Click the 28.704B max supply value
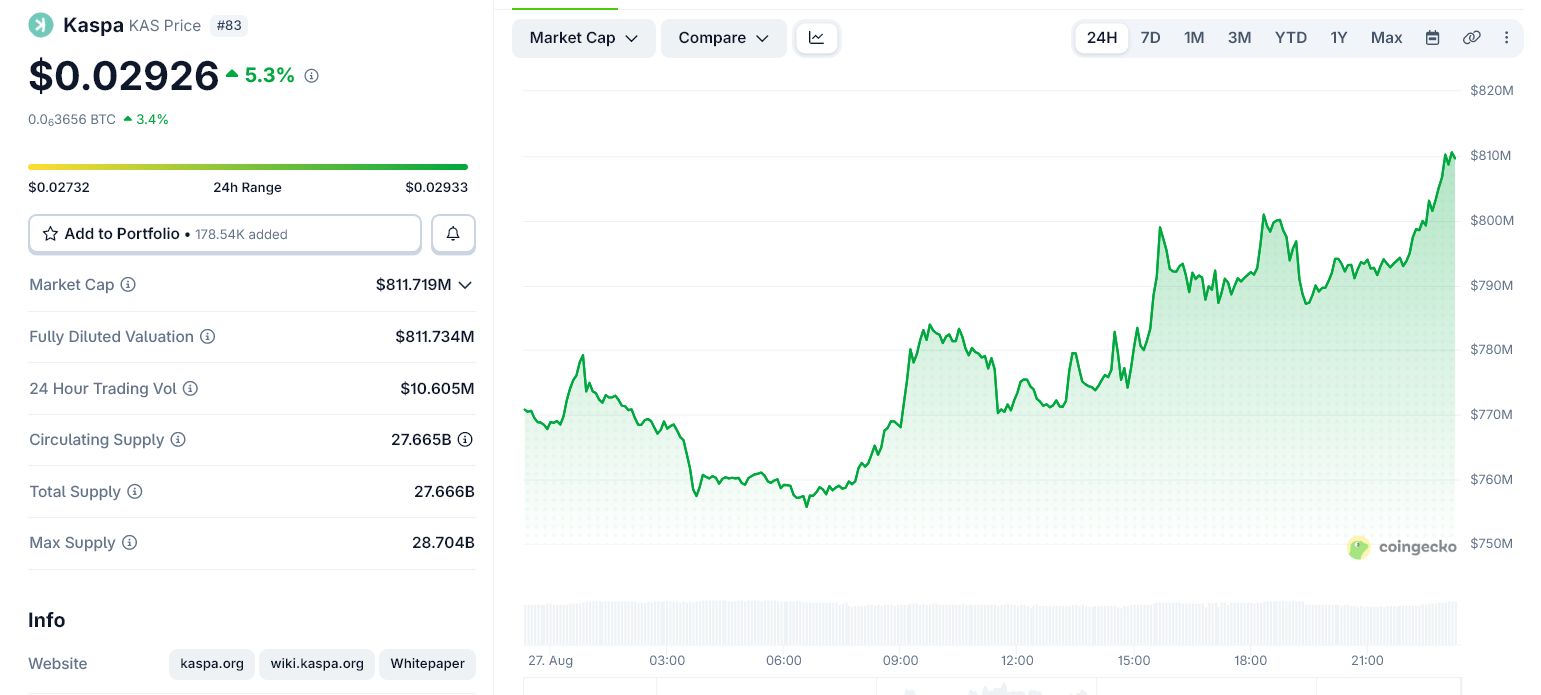1541x695 pixels. pyautogui.click(x=444, y=543)
